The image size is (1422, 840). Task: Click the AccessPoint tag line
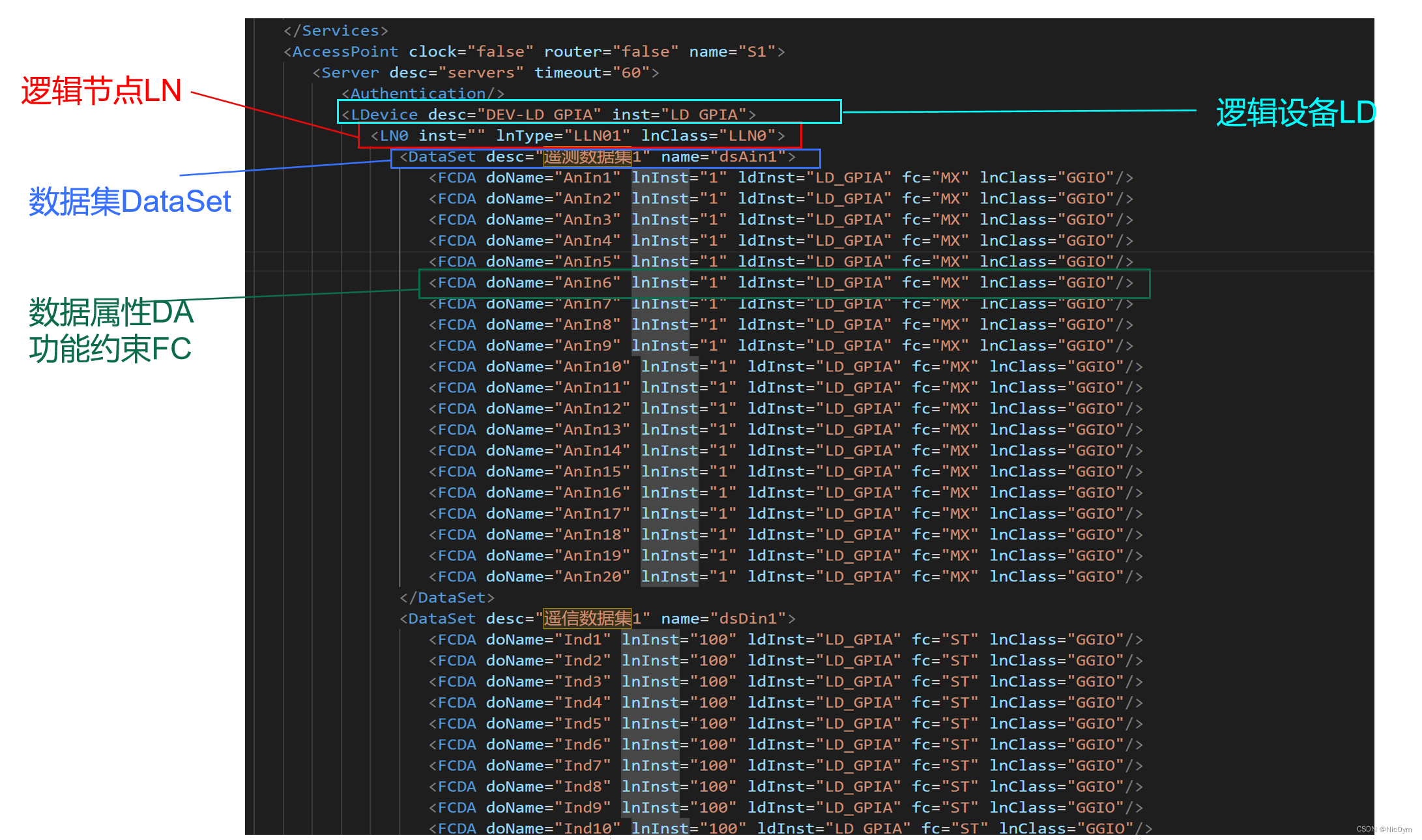coord(534,51)
